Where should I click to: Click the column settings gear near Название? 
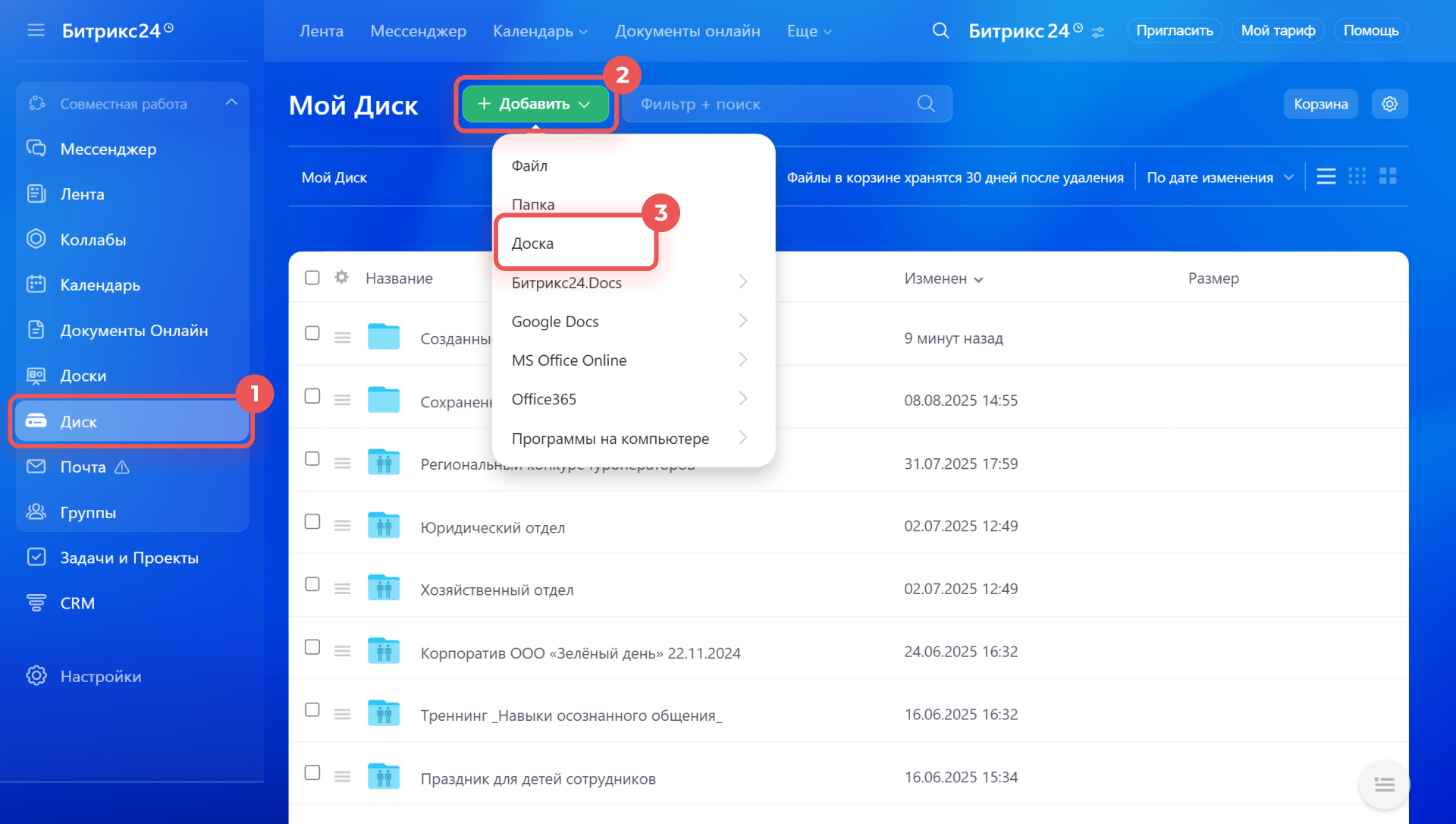[x=341, y=278]
